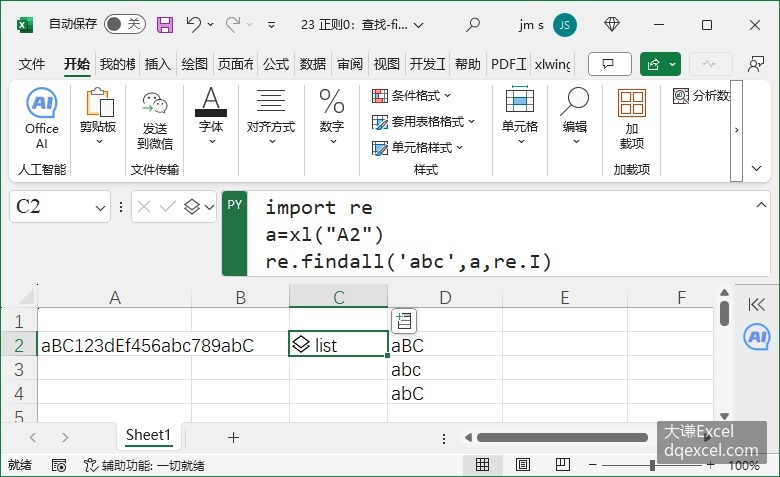Switch to the Insert (插入) tab
Viewport: 780px width, 477px height.
[158, 64]
